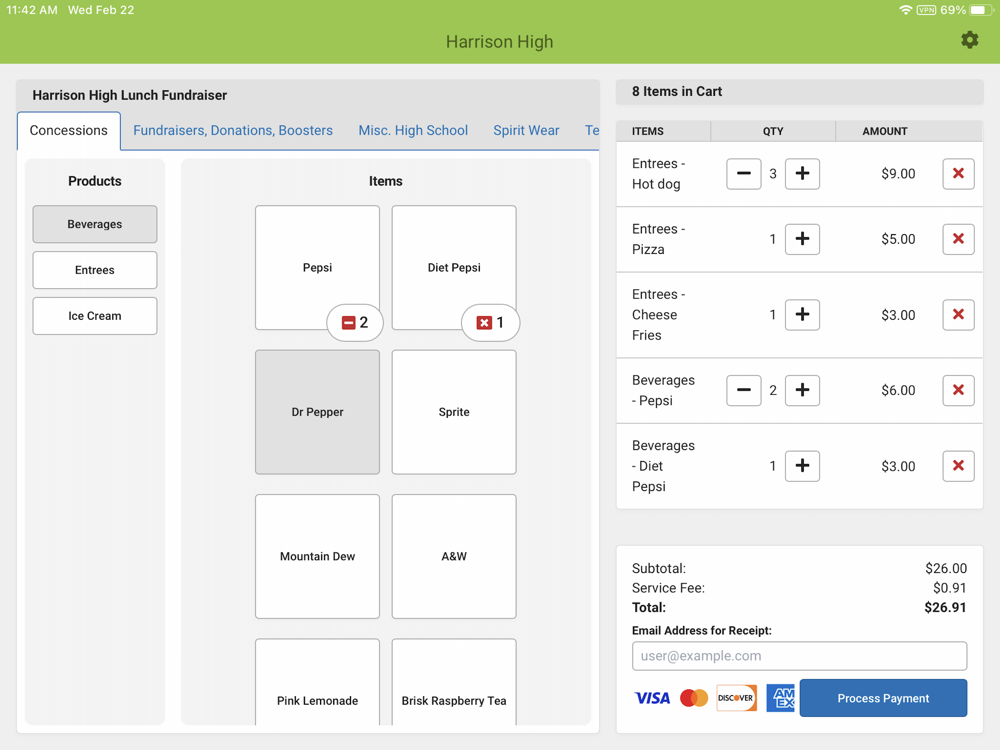Viewport: 1000px width, 750px height.
Task: Open Fundraisers, Donations, Boosters tab
Action: click(233, 131)
